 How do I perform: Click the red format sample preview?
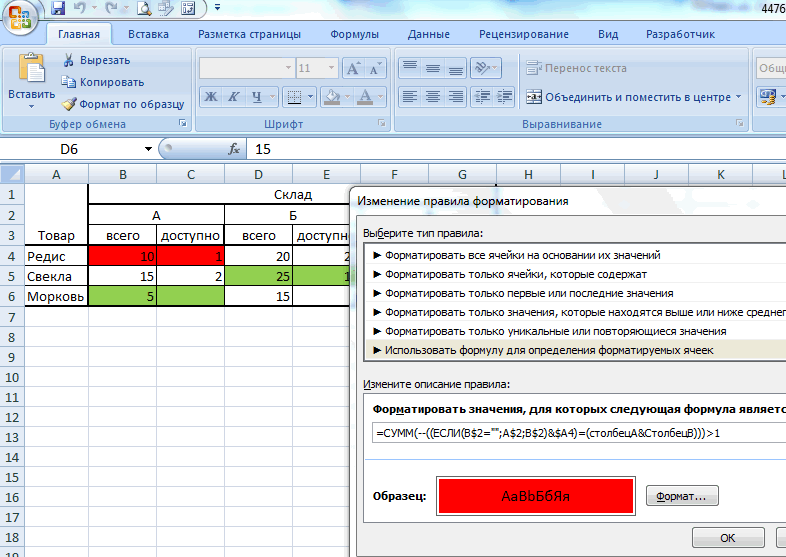(x=535, y=496)
